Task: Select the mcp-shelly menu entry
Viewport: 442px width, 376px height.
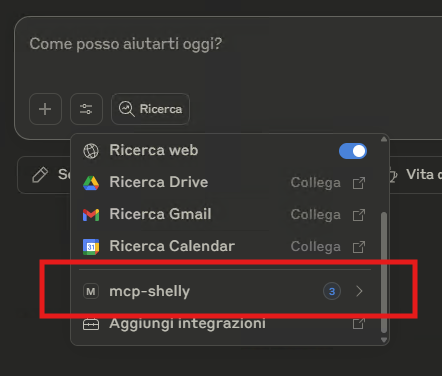Action: [225, 291]
